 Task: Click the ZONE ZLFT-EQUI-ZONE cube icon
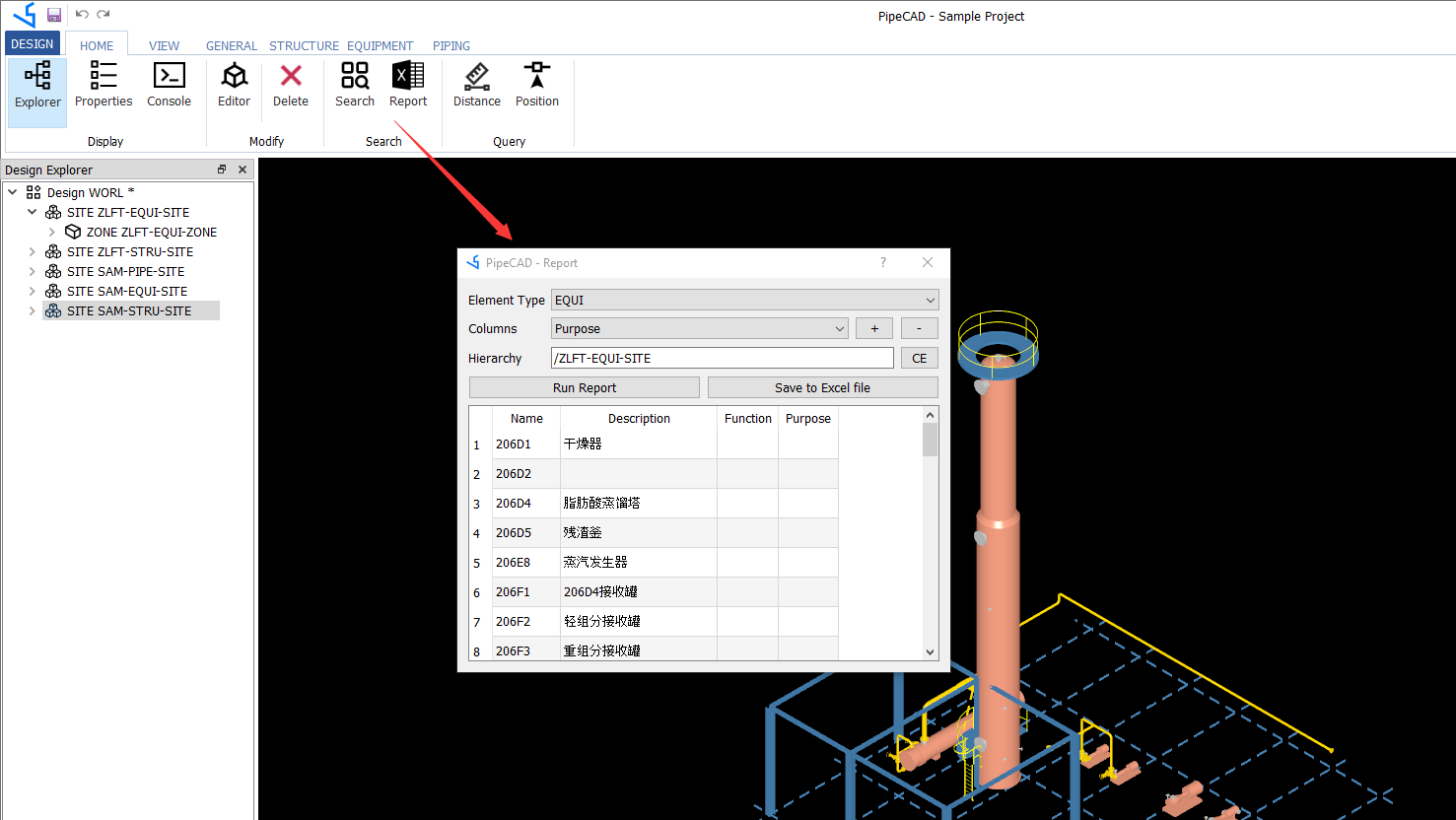[73, 232]
